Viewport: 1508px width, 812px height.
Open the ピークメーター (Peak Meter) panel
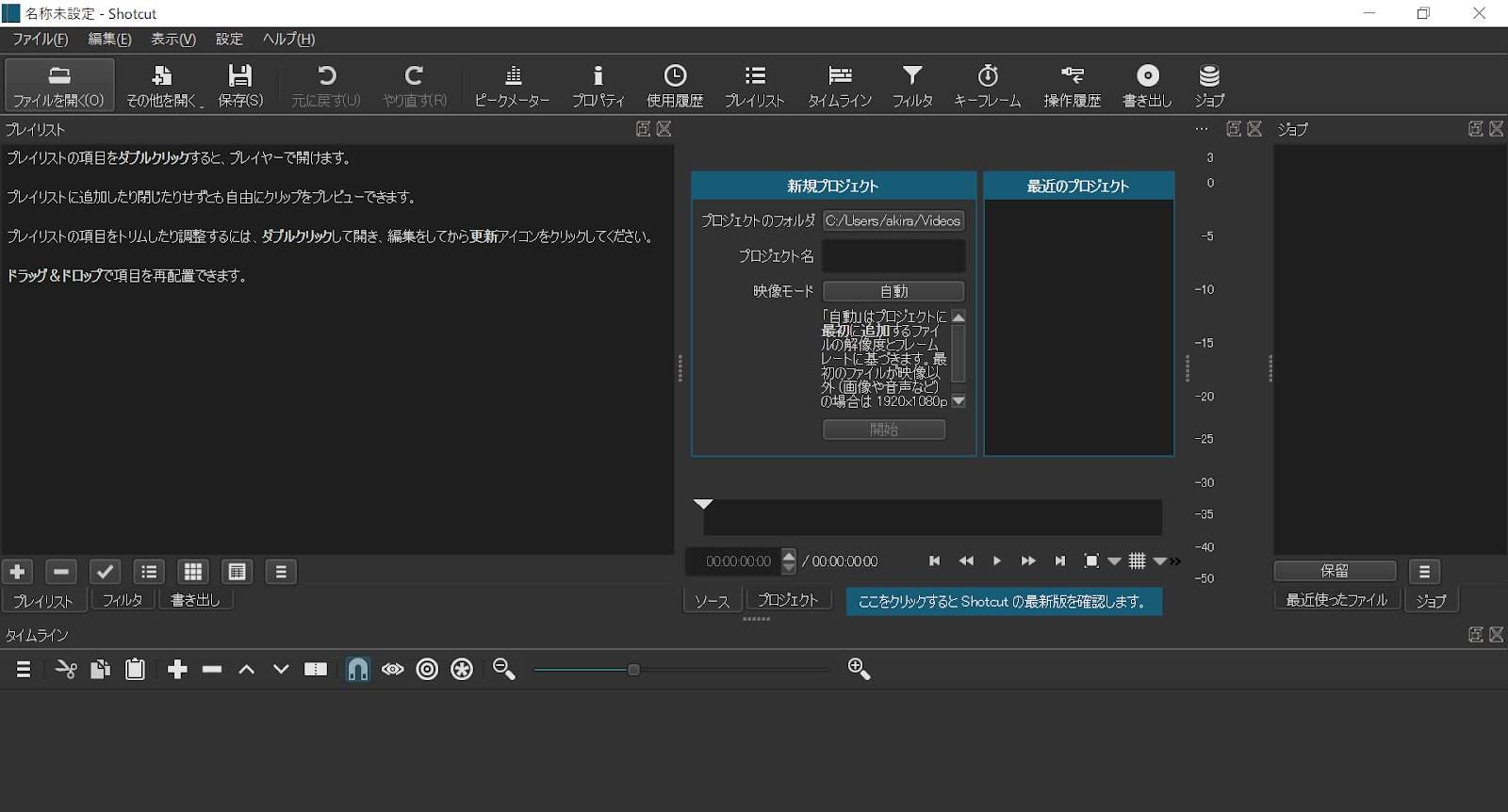point(512,85)
